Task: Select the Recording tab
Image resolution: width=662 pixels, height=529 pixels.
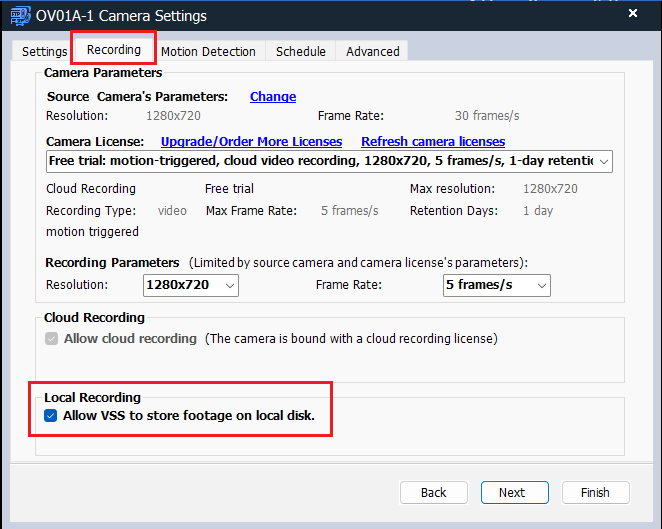Action: 113,49
